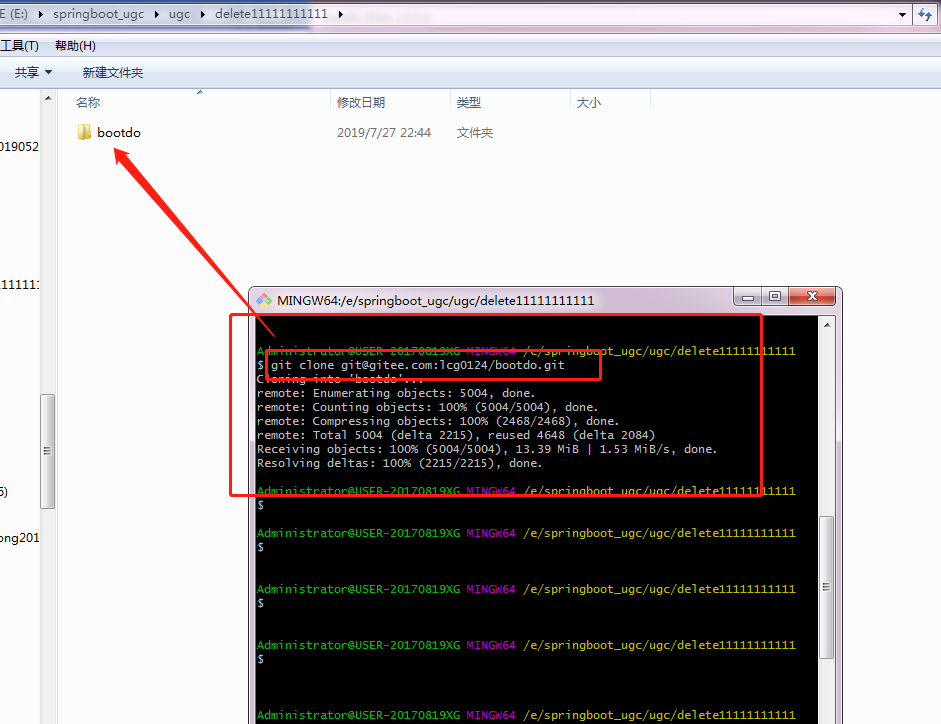This screenshot has height=724, width=941.
Task: Click the Explorer navigation pane scrollbar thumb
Action: tap(47, 451)
